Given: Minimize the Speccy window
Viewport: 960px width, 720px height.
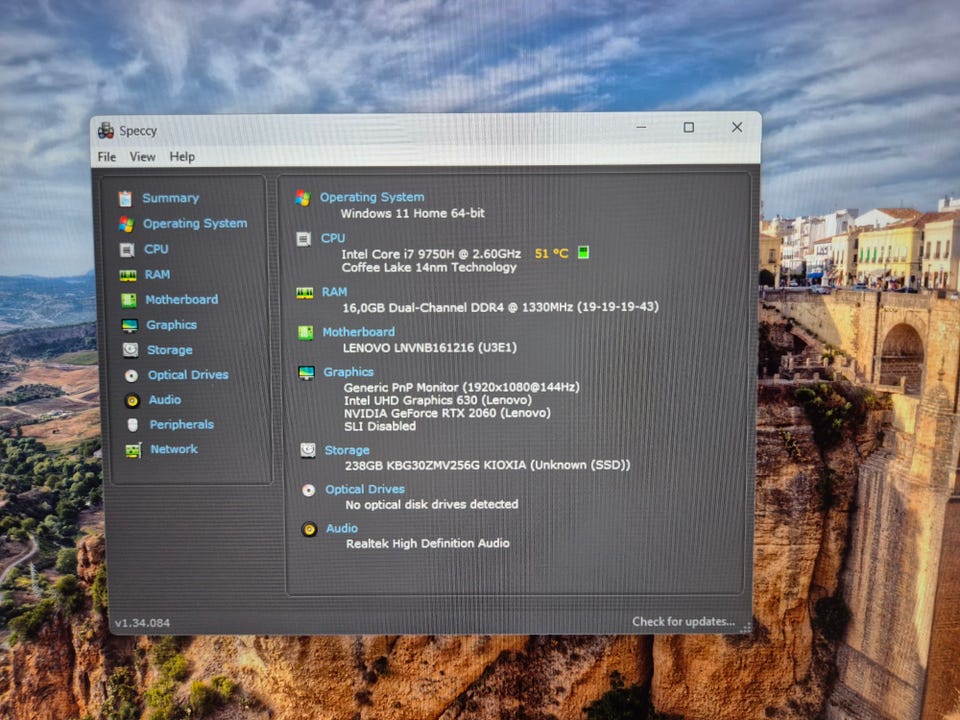Looking at the screenshot, I should [x=641, y=127].
